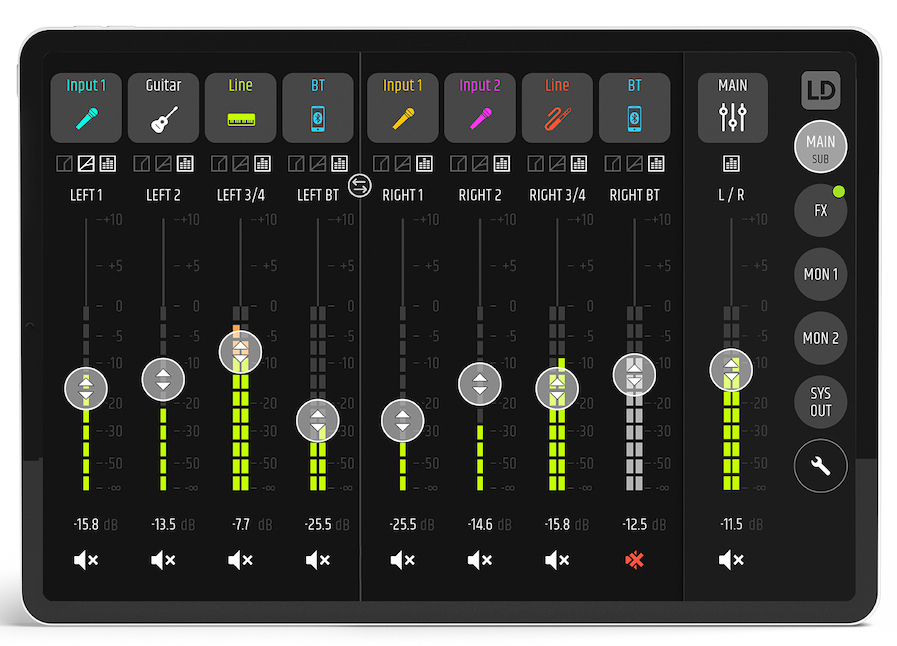The image size is (897, 646).
Task: Switch to the FX mix view
Action: [x=820, y=210]
